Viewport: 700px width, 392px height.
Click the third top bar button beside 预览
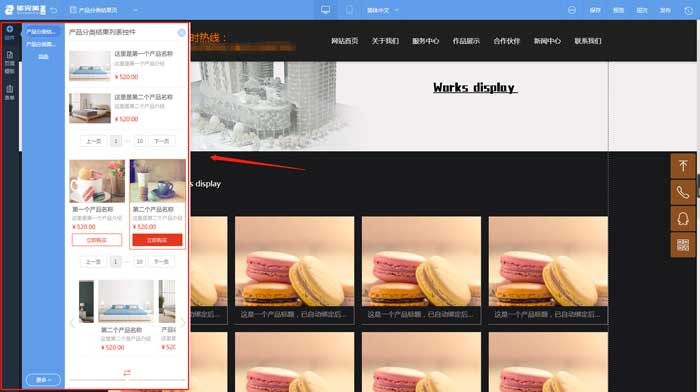(x=642, y=10)
